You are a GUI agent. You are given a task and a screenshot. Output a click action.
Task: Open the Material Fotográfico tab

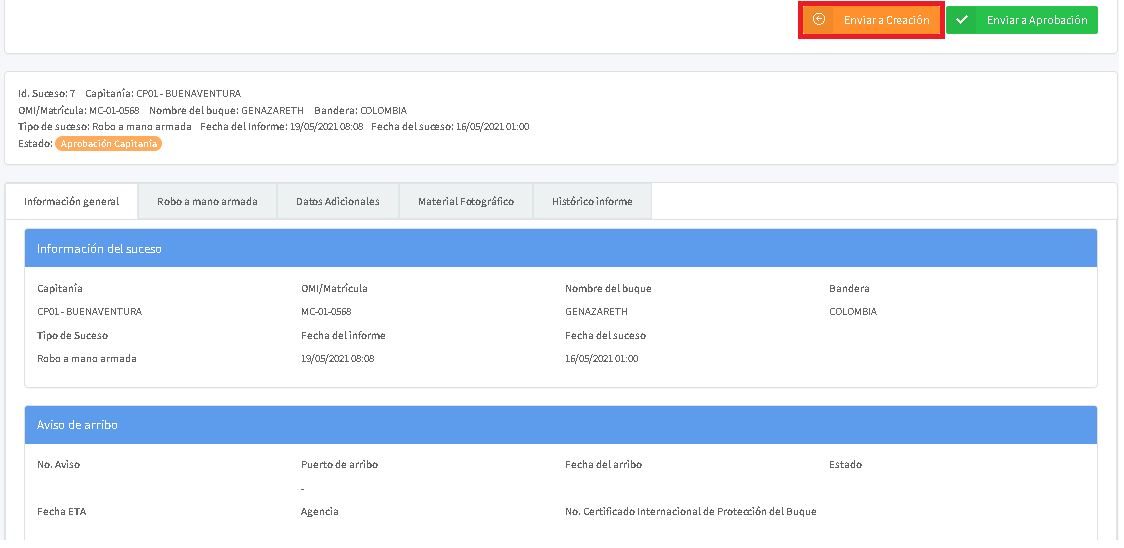466,201
